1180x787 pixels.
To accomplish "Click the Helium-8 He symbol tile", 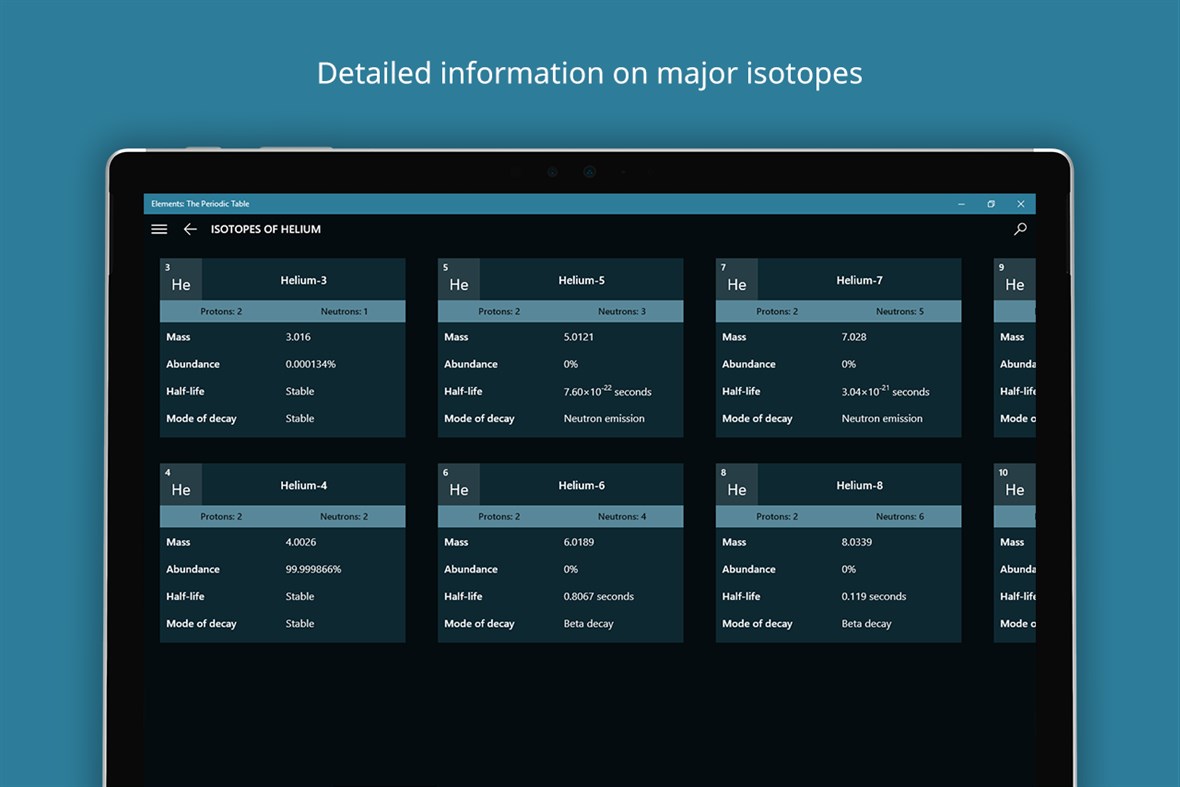I will [737, 485].
